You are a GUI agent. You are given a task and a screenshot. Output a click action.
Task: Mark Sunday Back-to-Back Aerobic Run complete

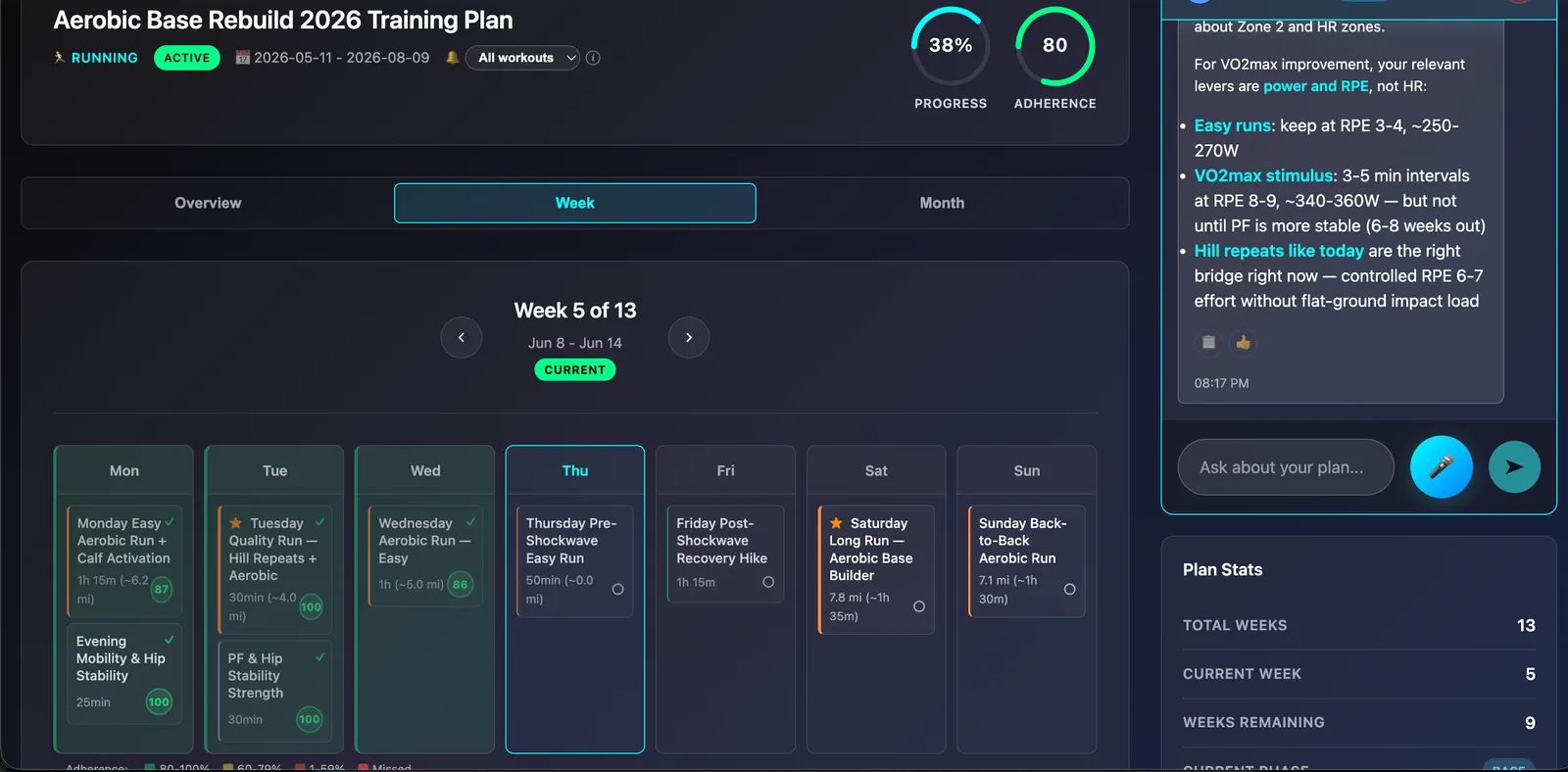(1069, 589)
